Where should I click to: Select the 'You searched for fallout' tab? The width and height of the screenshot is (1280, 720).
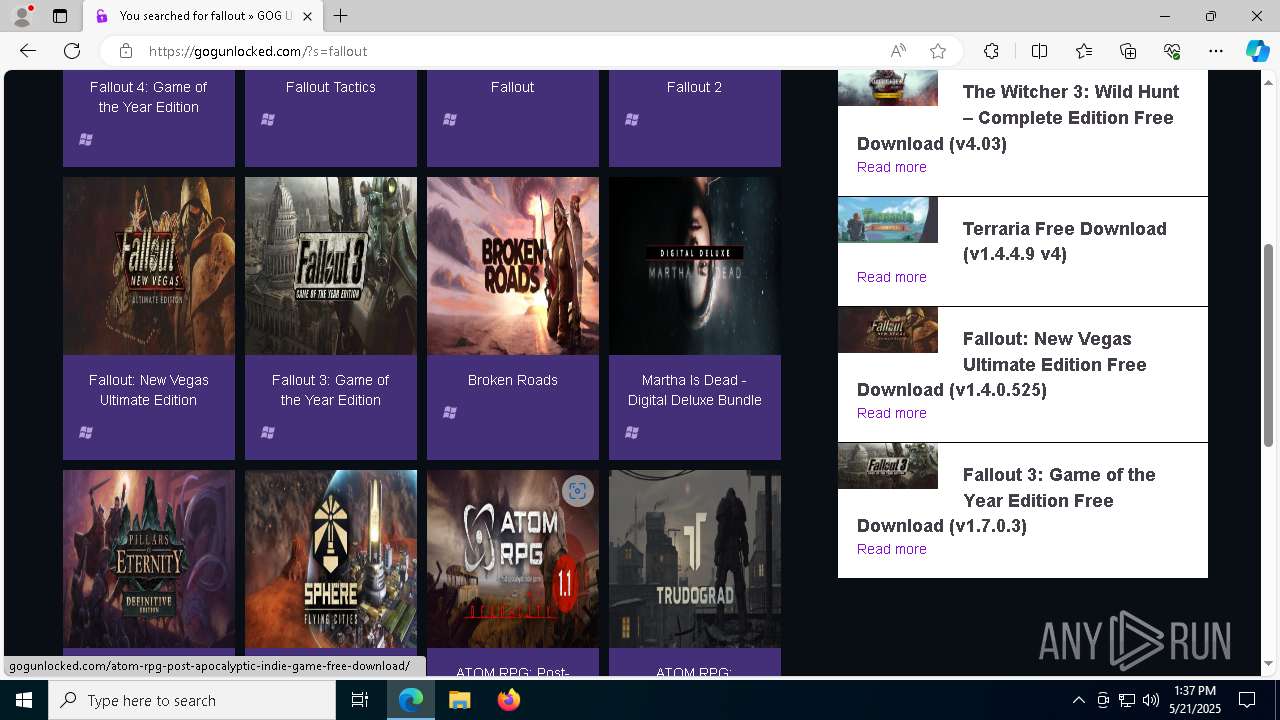203,16
